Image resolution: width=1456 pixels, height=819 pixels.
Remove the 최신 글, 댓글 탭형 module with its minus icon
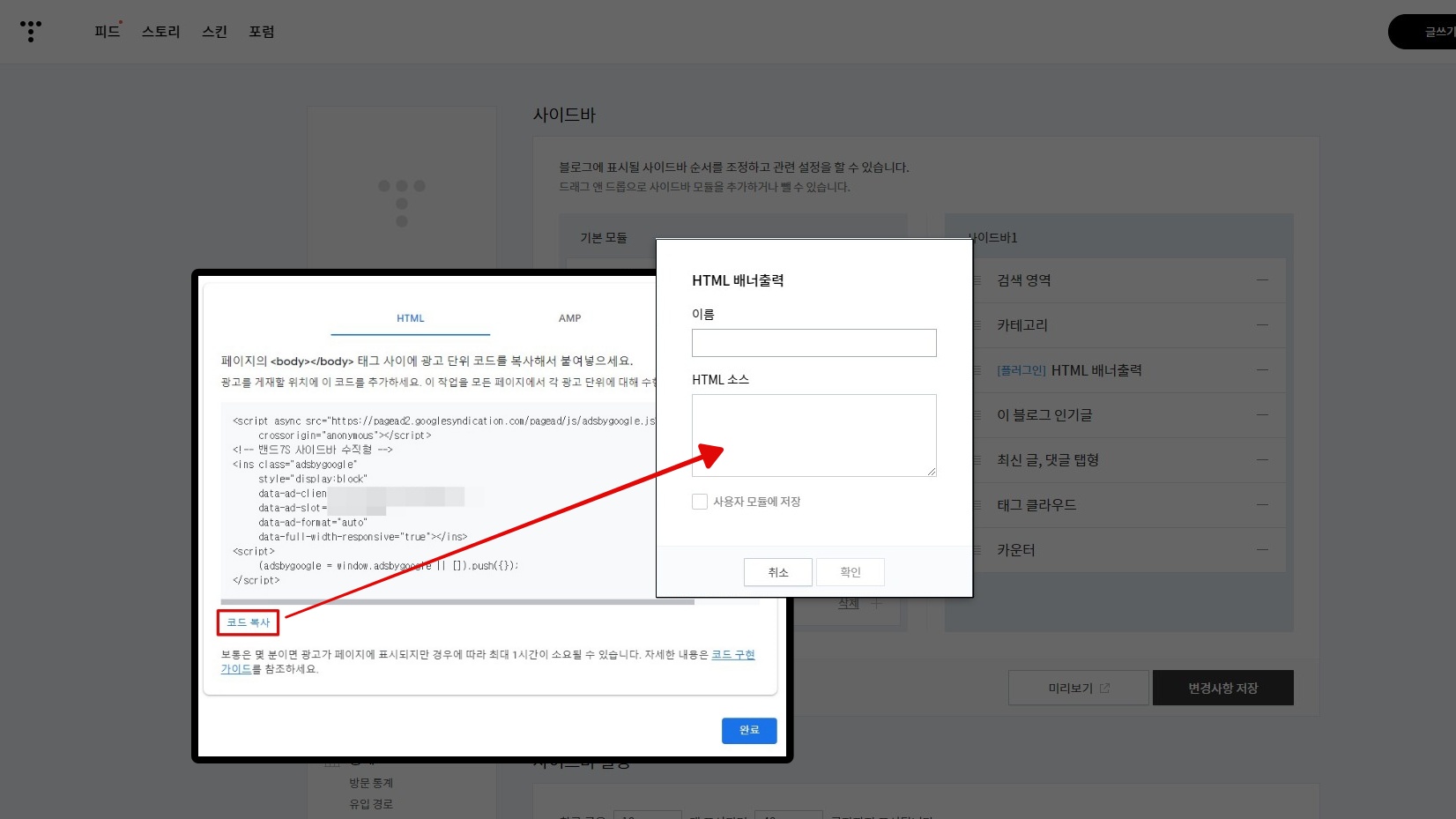click(x=1262, y=460)
